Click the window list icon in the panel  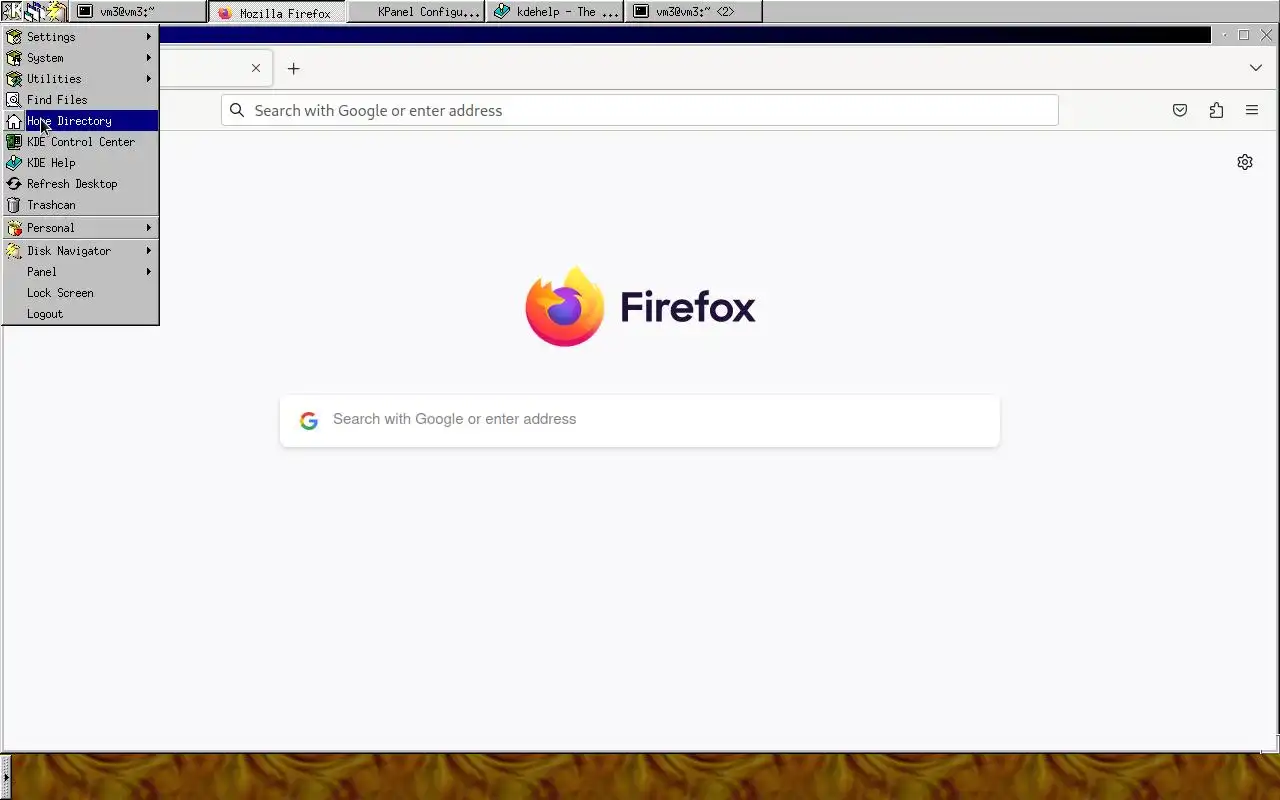pos(34,12)
